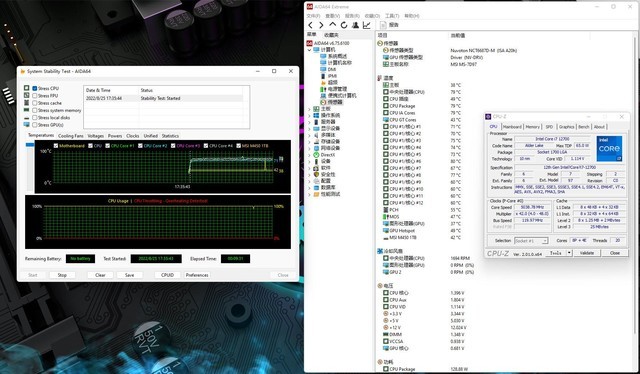
Task: Toggle the Motherboard temperature graph checkbox
Action: coord(56,146)
